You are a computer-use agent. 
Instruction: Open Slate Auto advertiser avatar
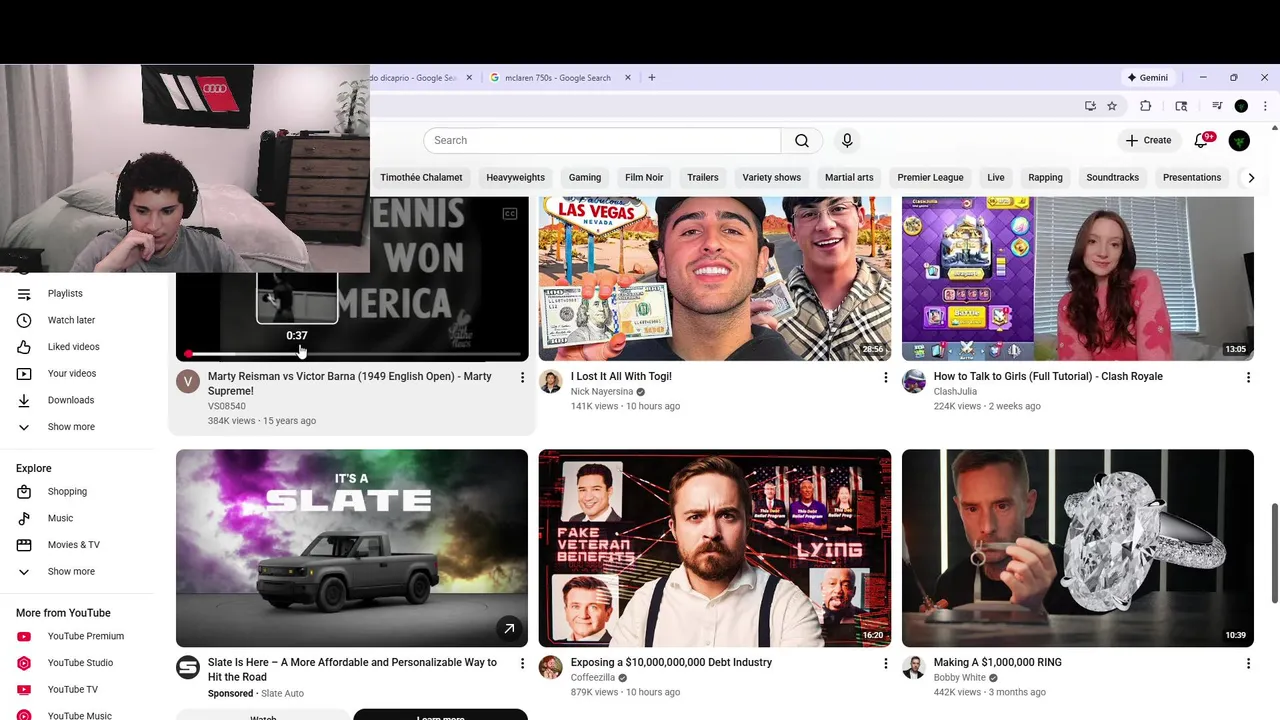188,667
